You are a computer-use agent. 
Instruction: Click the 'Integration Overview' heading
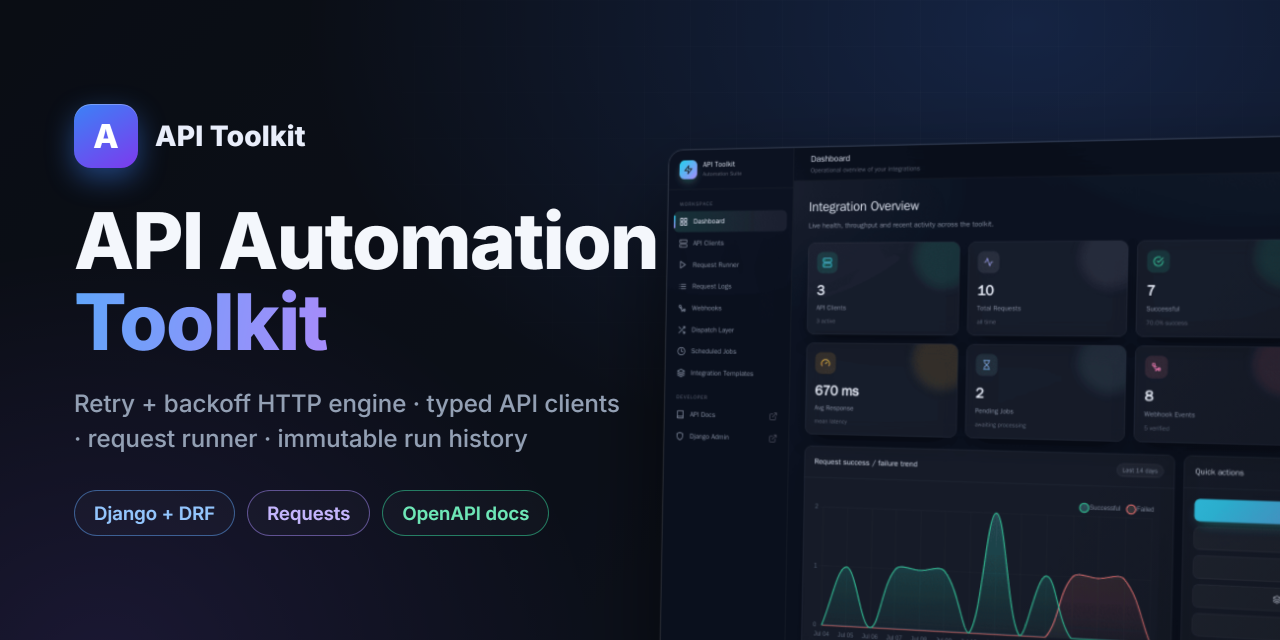click(864, 206)
